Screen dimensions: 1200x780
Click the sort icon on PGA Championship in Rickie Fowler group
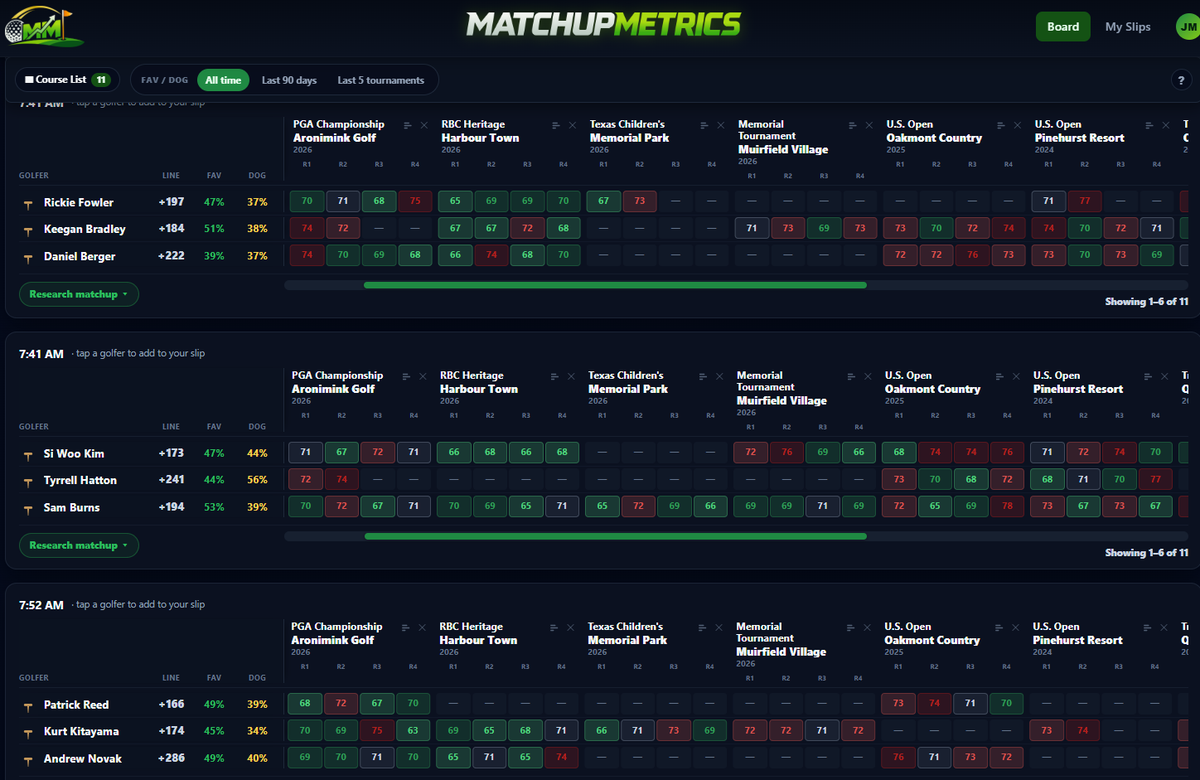pyautogui.click(x=408, y=125)
